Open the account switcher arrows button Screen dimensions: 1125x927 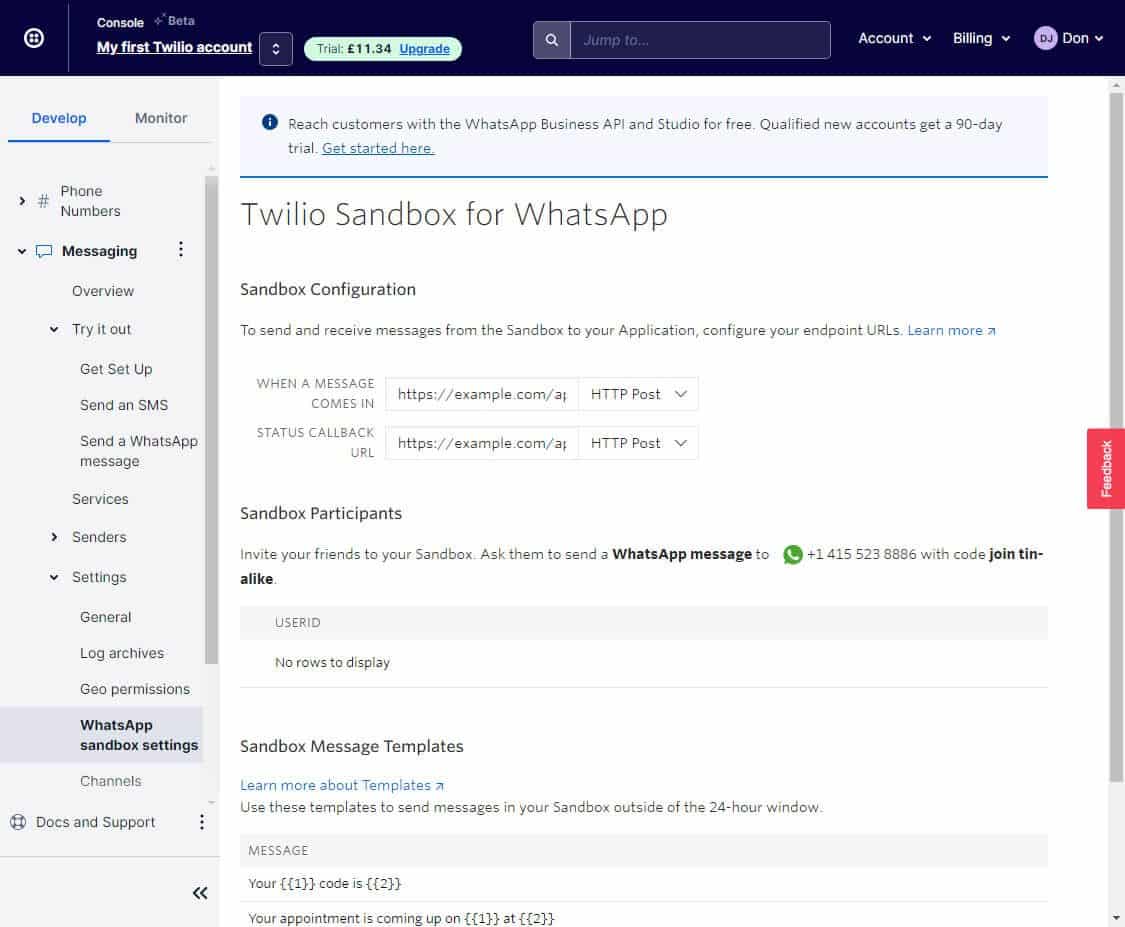pyautogui.click(x=276, y=48)
